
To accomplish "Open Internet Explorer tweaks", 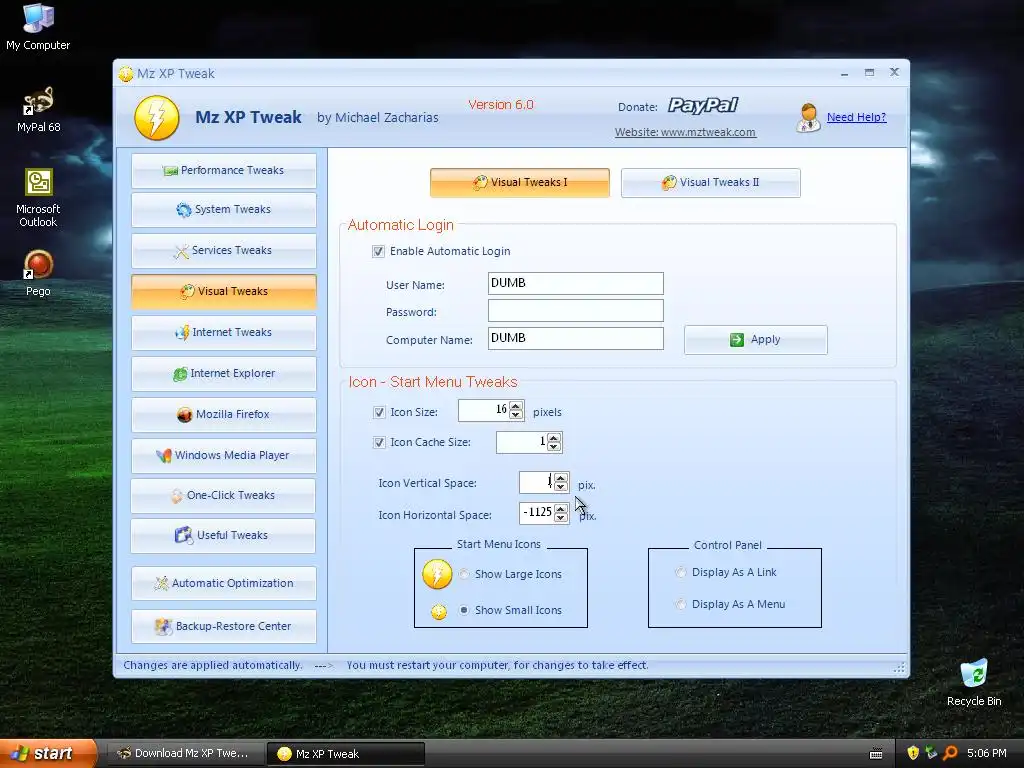I will [224, 374].
